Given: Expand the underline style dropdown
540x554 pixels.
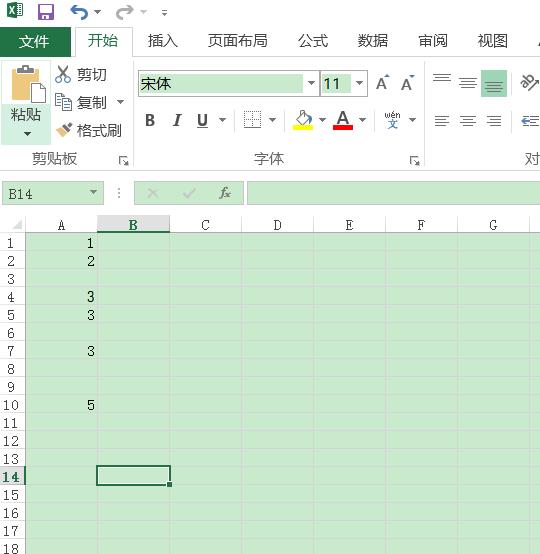Looking at the screenshot, I should 222,120.
